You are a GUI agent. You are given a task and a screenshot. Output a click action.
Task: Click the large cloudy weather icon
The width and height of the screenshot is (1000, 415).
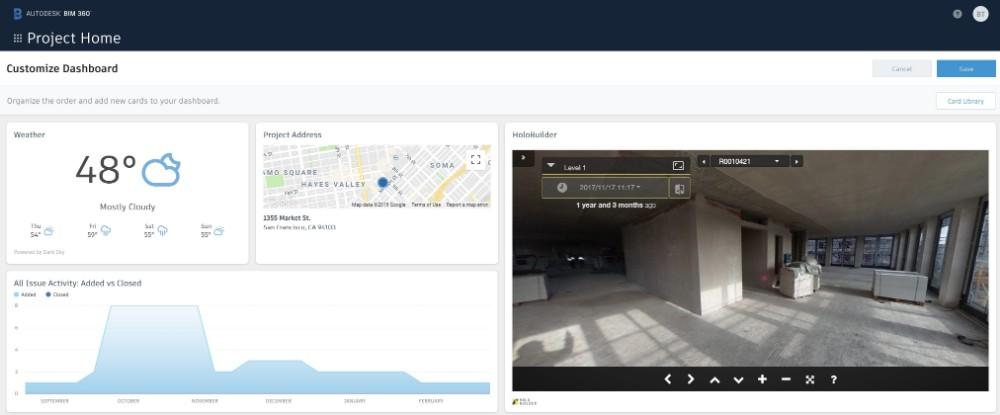click(161, 170)
